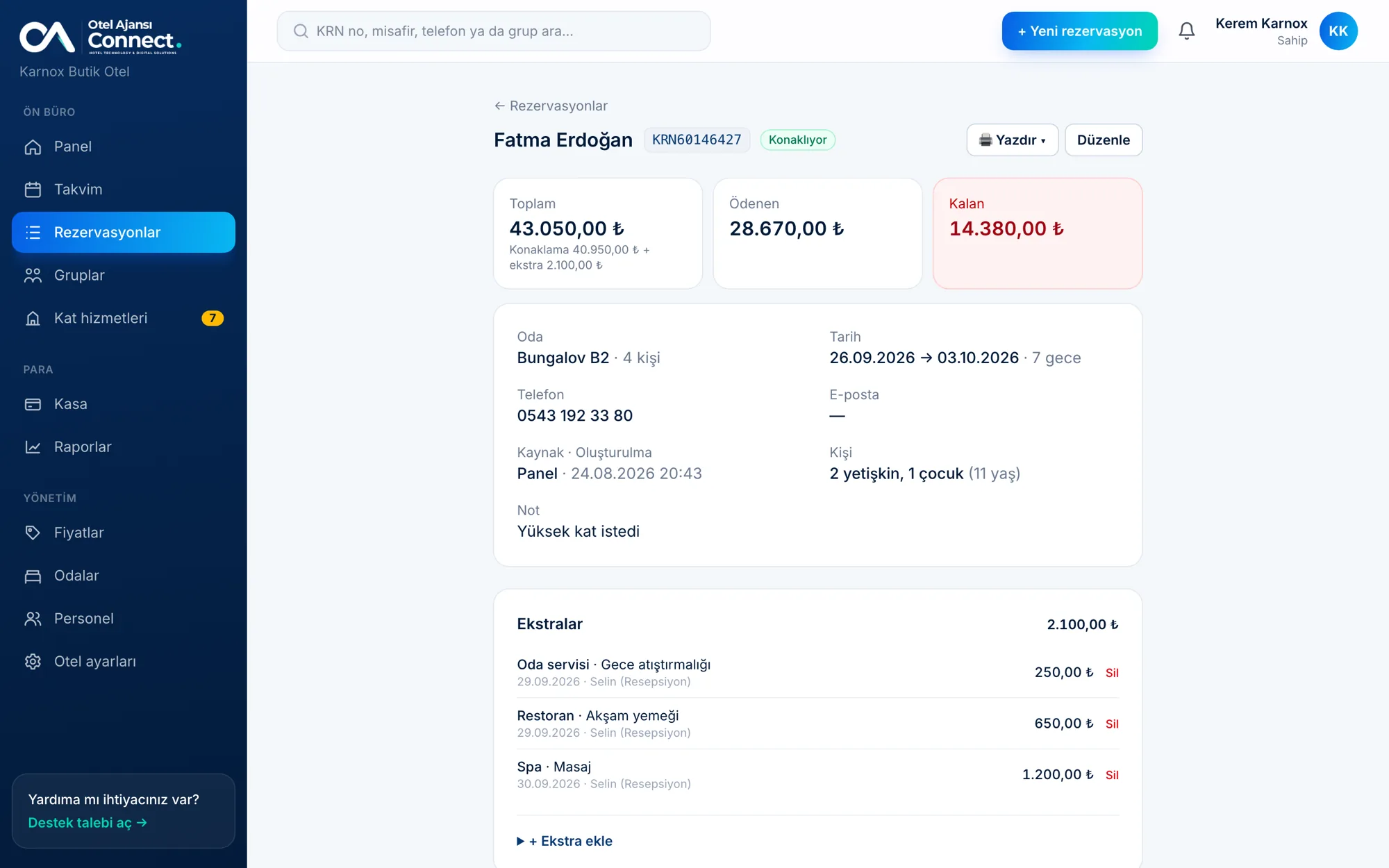Open Raporlar from sidebar

pos(124,447)
